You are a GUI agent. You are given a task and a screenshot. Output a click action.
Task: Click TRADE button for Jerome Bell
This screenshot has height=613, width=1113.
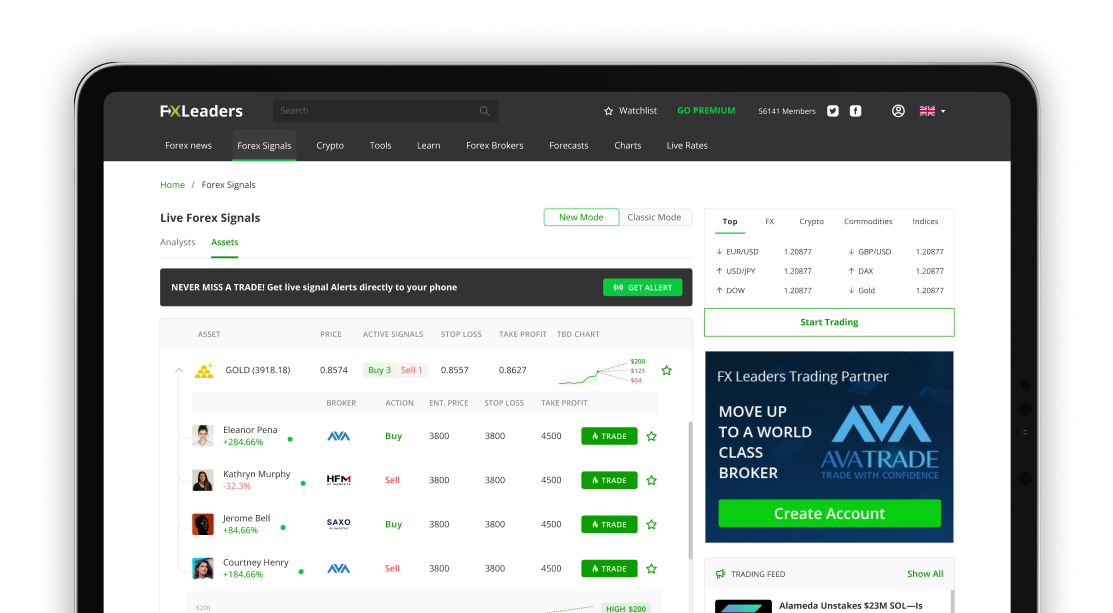(609, 524)
